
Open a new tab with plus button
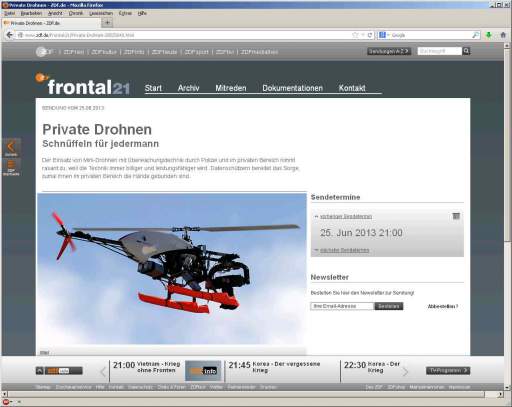pyautogui.click(x=107, y=23)
